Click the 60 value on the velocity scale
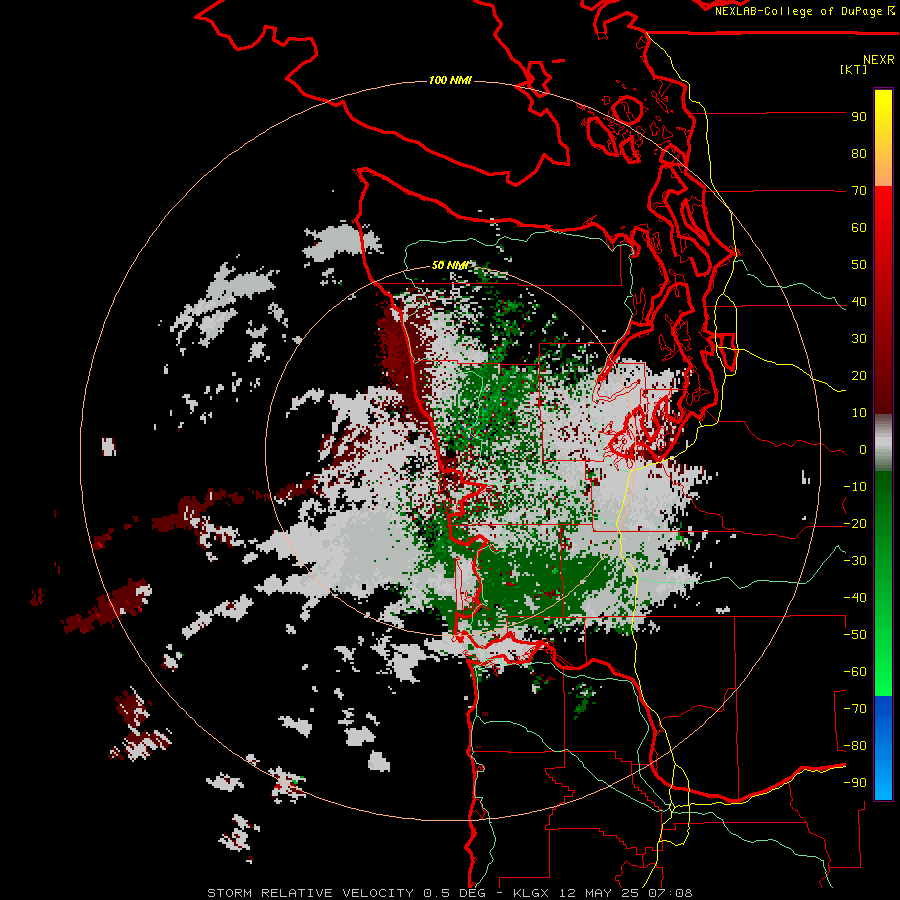This screenshot has height=900, width=900. coord(859,228)
